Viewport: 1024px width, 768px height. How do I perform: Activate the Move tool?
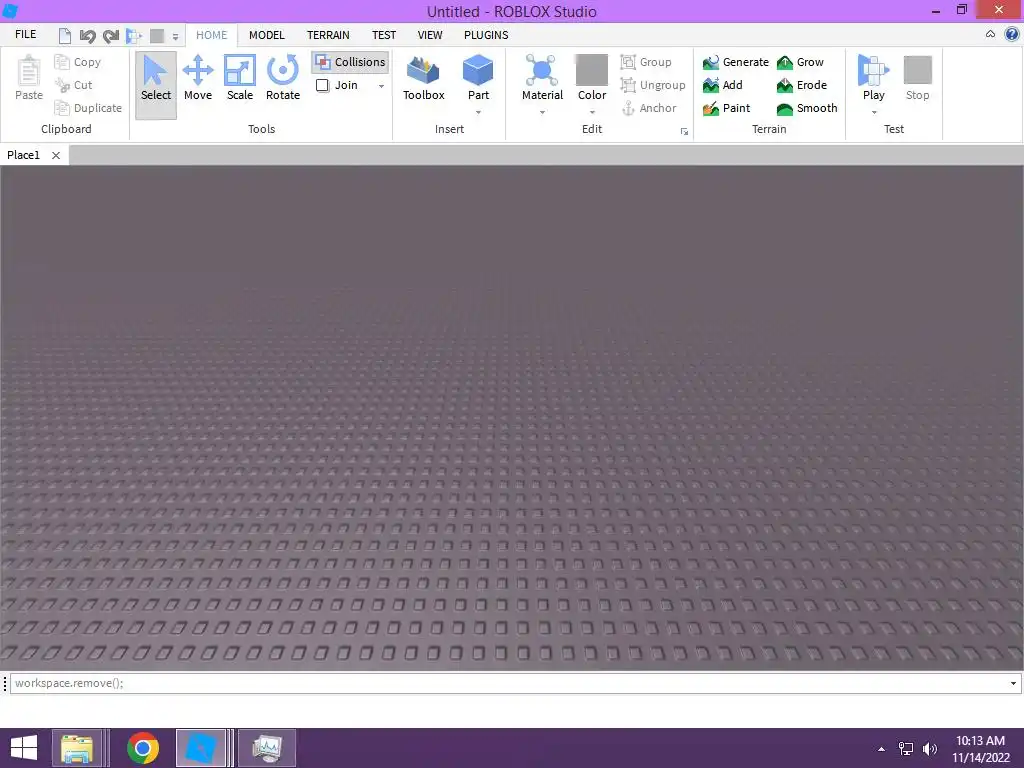pos(198,78)
